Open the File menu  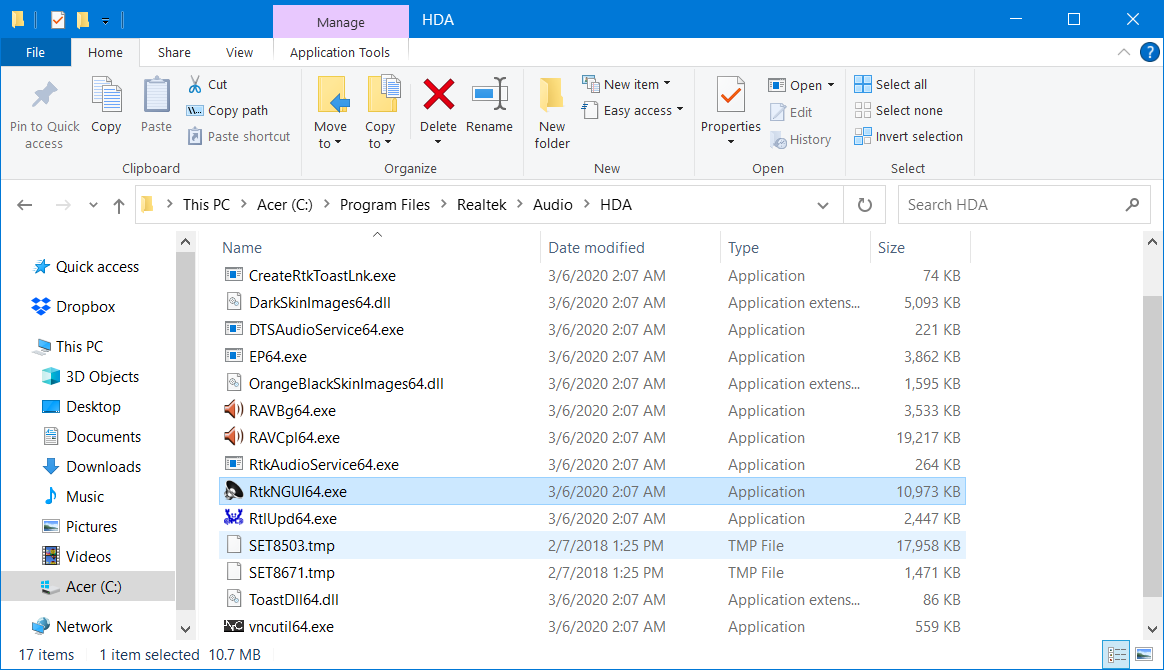coord(35,53)
